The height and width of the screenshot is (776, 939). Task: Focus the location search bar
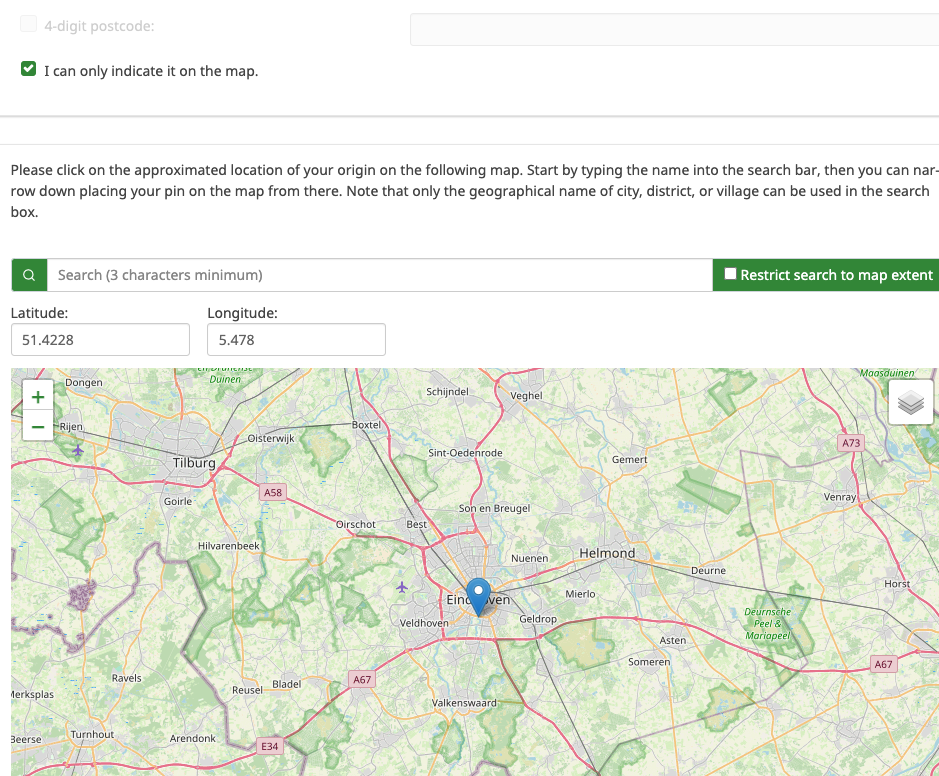(380, 275)
